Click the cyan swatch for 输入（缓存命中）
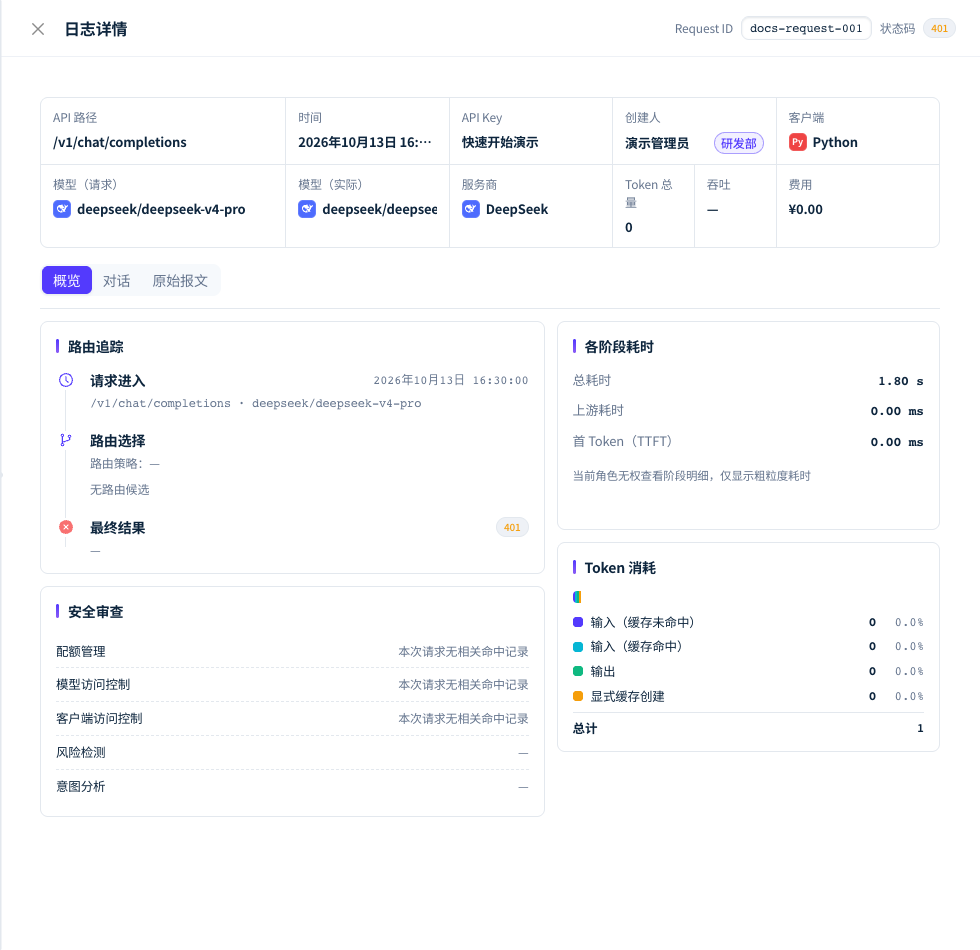The image size is (980, 950). (x=578, y=646)
